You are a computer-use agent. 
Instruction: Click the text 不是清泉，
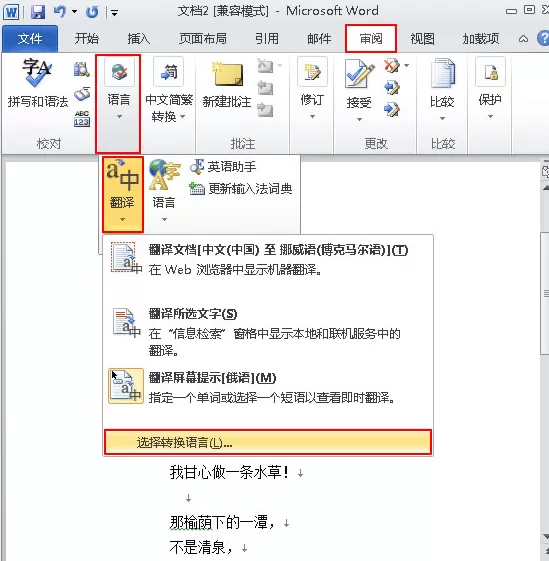pos(201,547)
